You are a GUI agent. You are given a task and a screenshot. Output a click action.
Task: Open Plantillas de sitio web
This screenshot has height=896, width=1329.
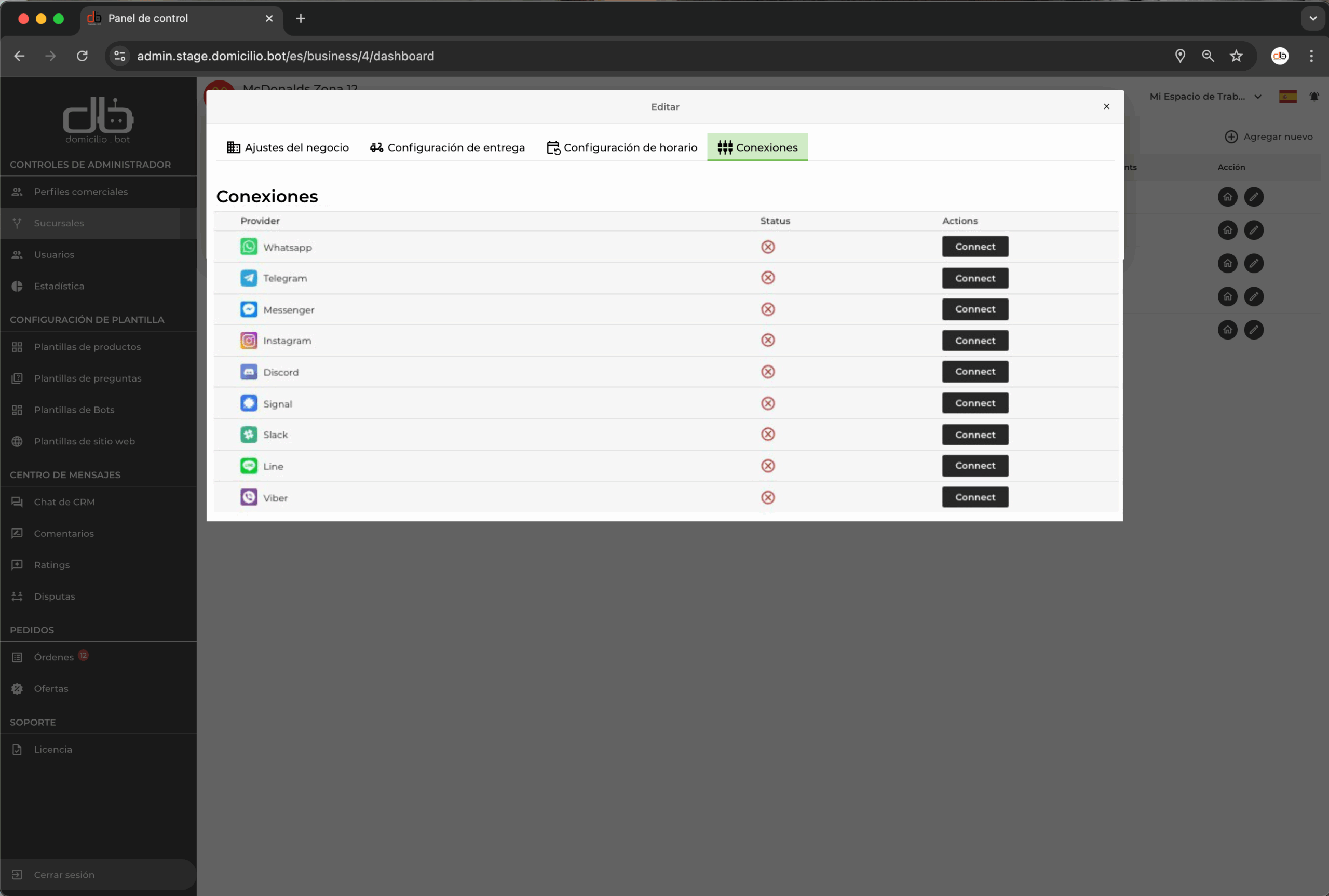(x=98, y=441)
